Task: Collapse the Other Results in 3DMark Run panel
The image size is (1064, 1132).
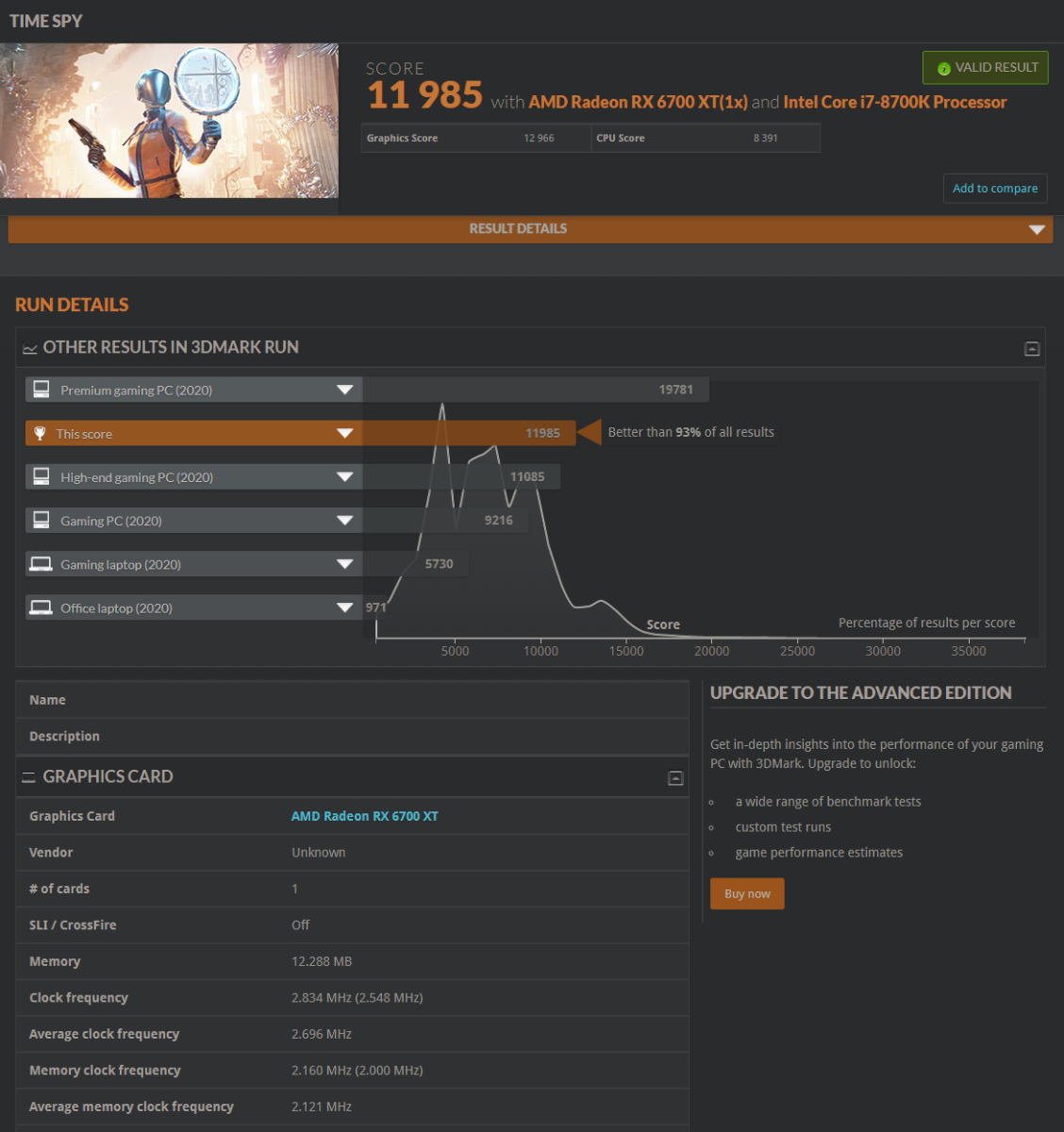Action: pos(1032,349)
